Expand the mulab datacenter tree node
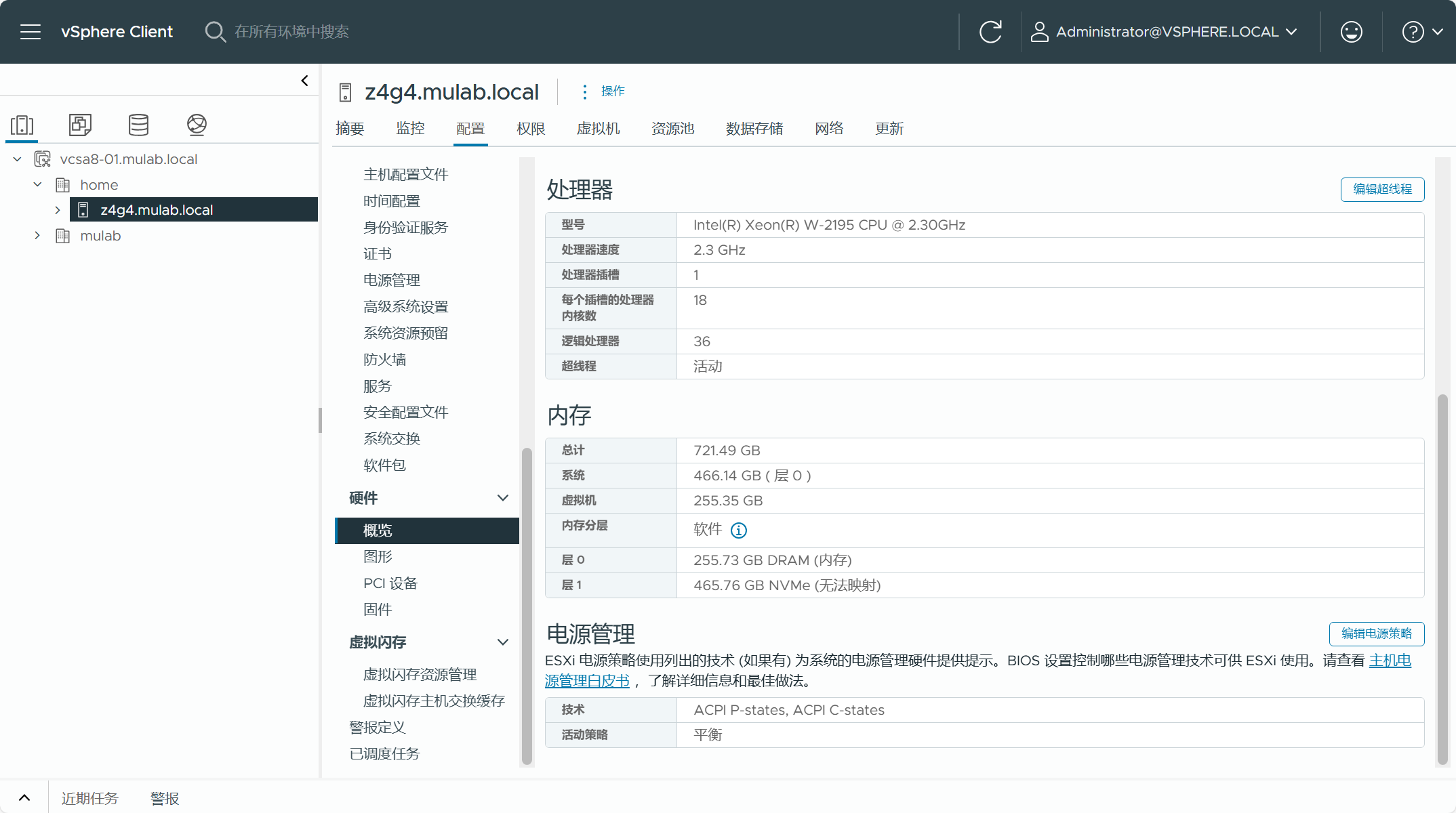The image size is (1456, 813). coord(37,236)
